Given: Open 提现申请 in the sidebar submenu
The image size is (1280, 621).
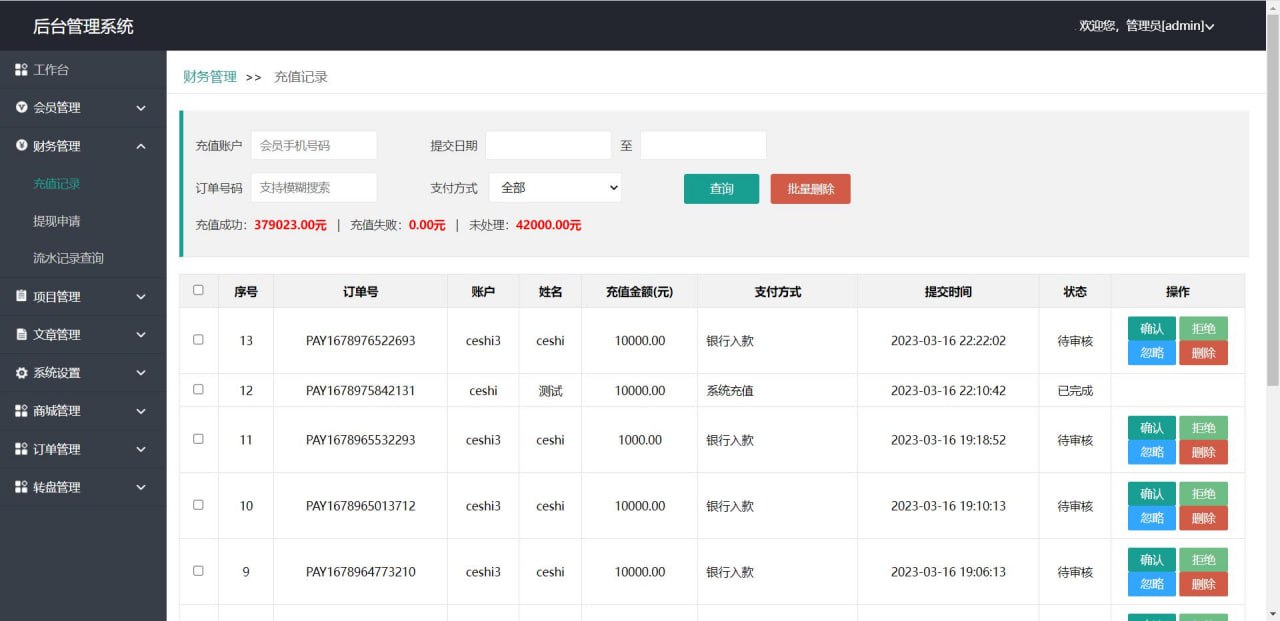Looking at the screenshot, I should (57, 221).
